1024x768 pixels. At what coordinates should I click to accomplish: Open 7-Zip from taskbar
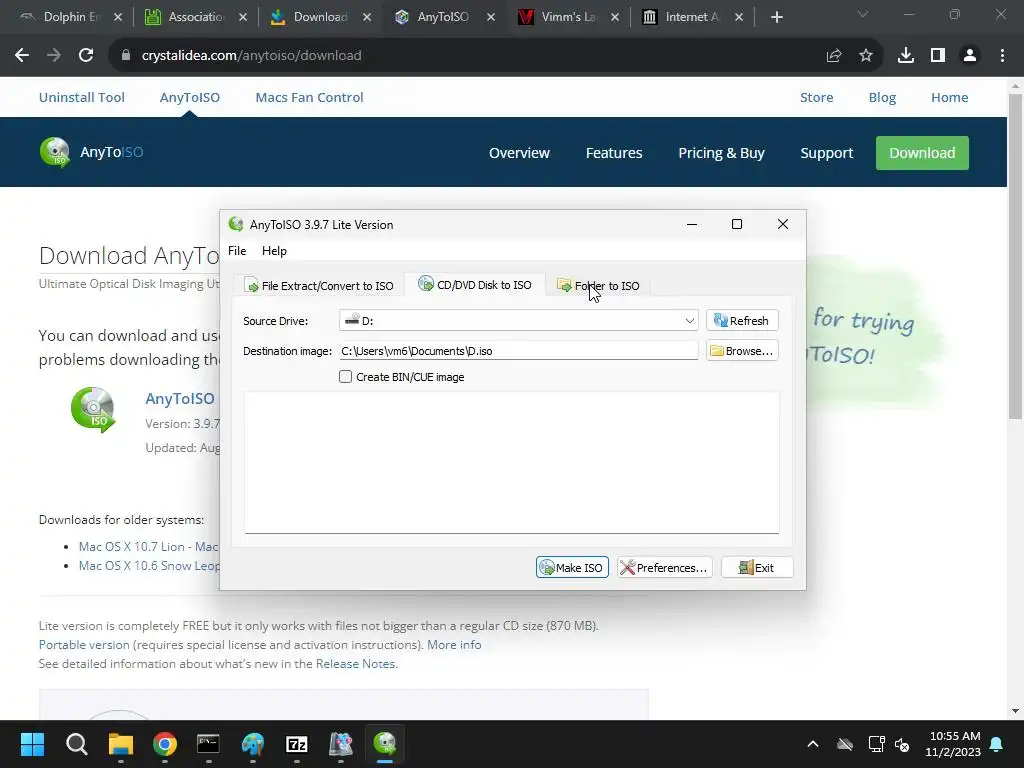[x=296, y=744]
